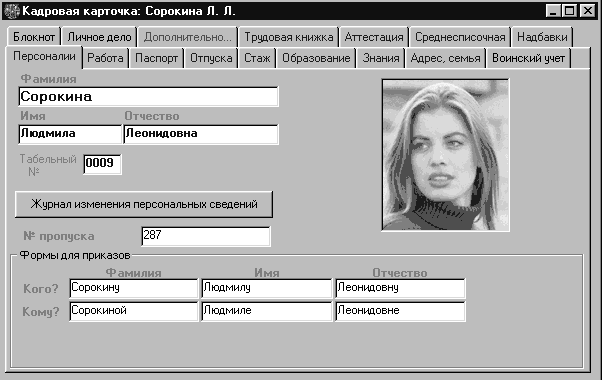Screen dimensions: 602x380
Task: Select the Воинский учет tab
Action: pos(528,58)
